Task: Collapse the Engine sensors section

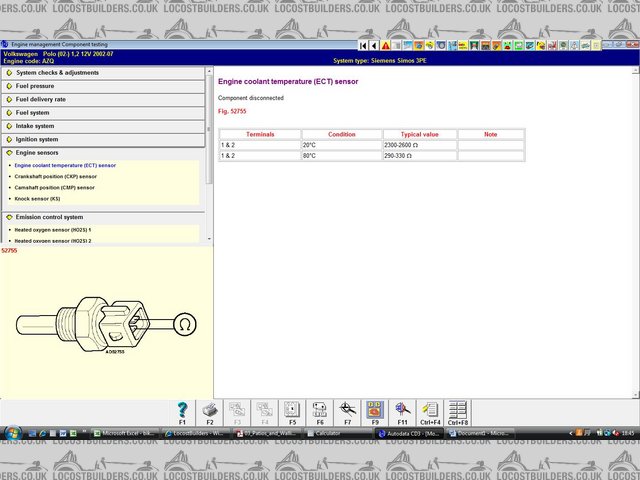Action: point(103,153)
